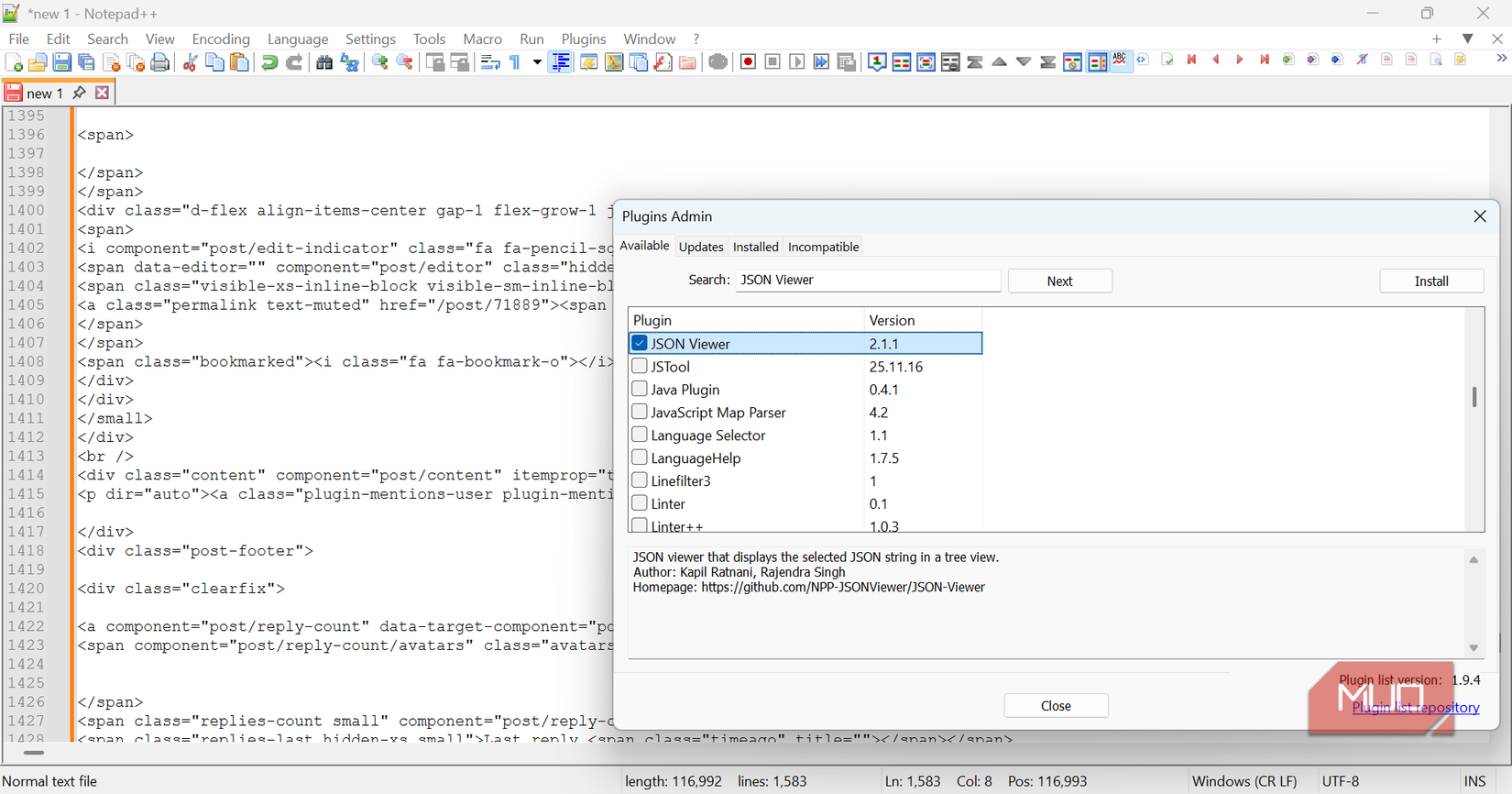Click the Start Recording macro icon
Screen dimensions: 1512x794
pyautogui.click(x=748, y=62)
